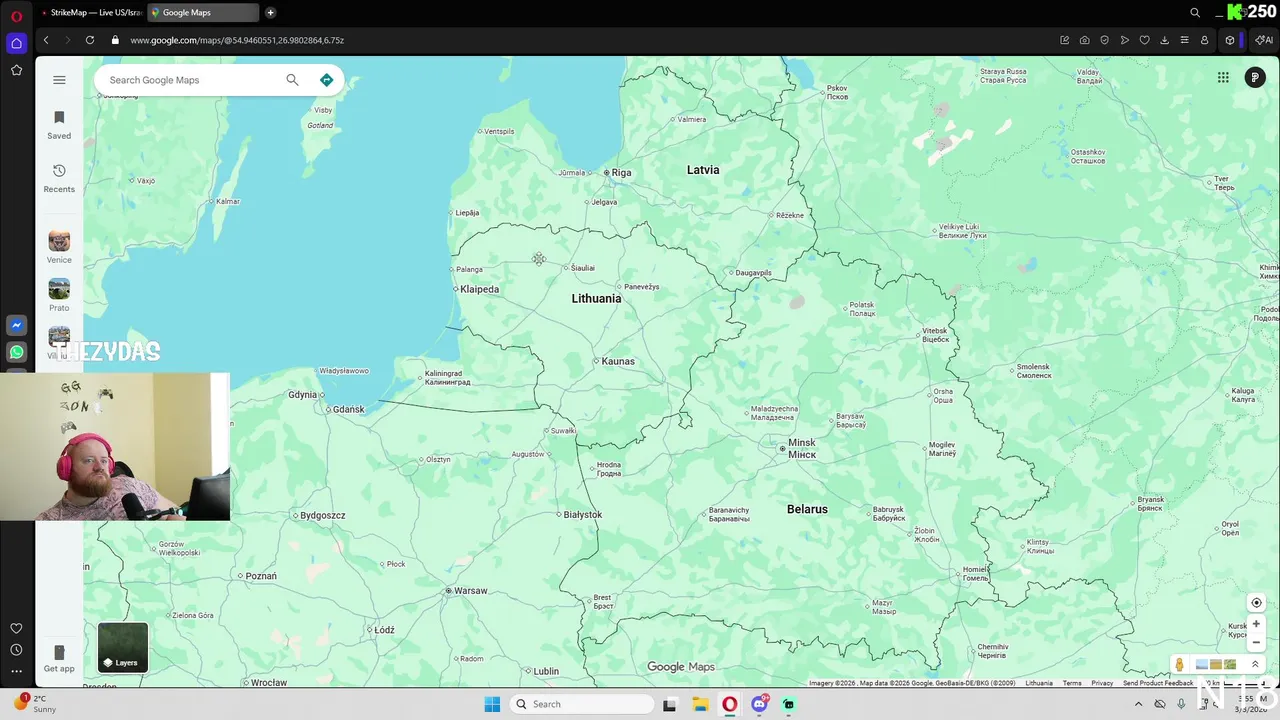Open the Google Maps hamburger menu
The image size is (1280, 720).
tap(59, 80)
